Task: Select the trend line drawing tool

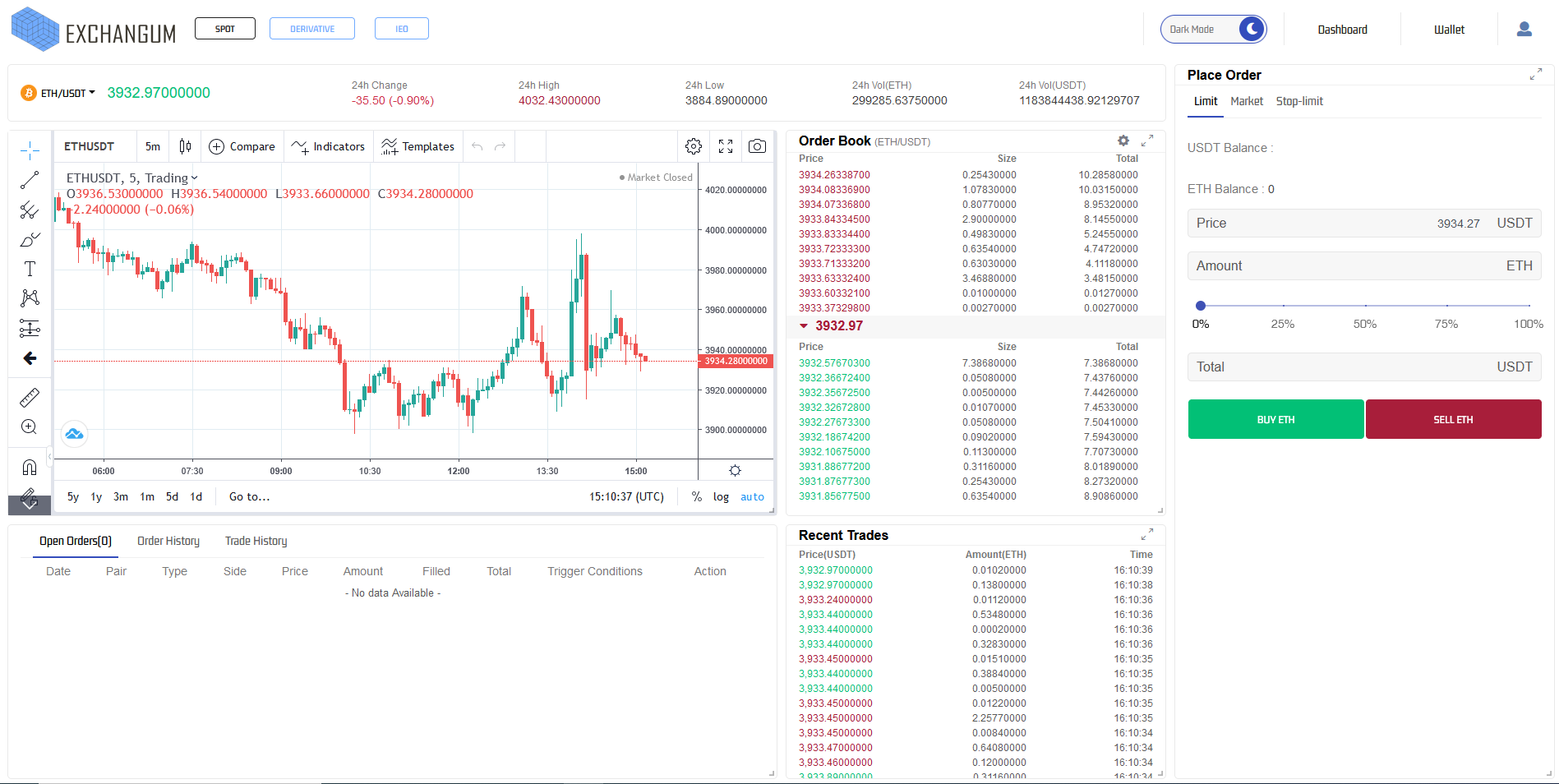Action: coord(30,180)
